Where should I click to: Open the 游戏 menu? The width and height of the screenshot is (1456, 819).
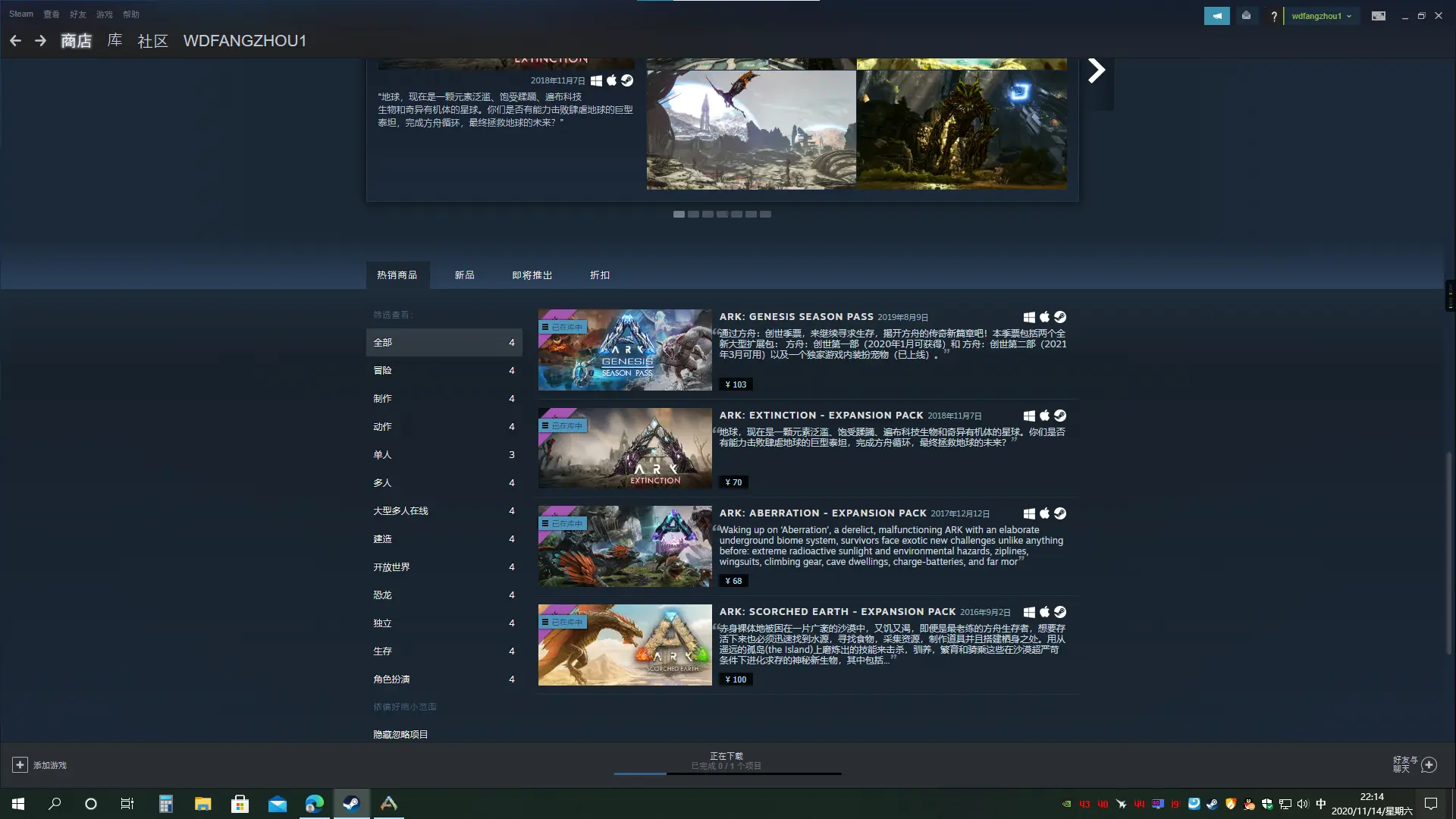pos(105,14)
